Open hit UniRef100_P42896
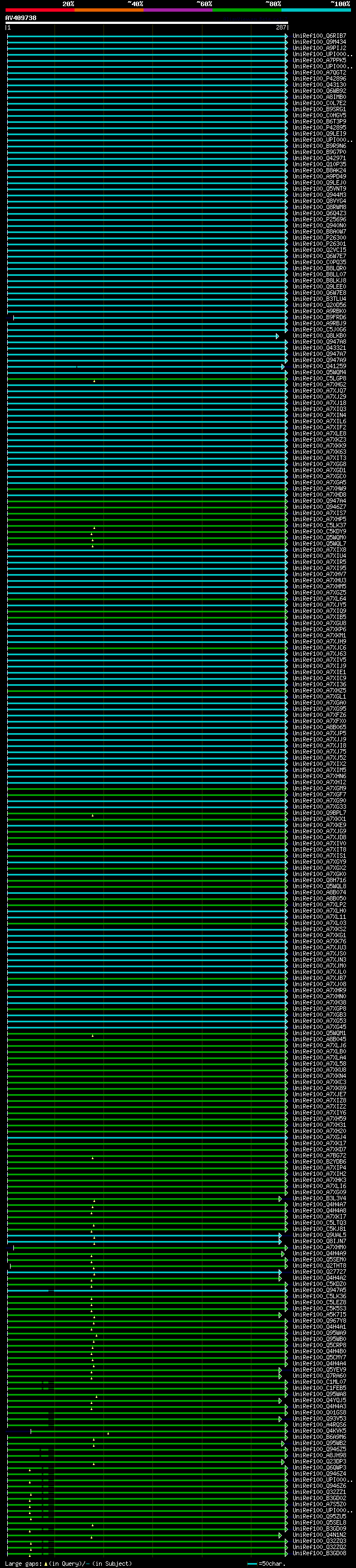Viewport: 356px width, 1568px height. pyautogui.click(x=319, y=78)
